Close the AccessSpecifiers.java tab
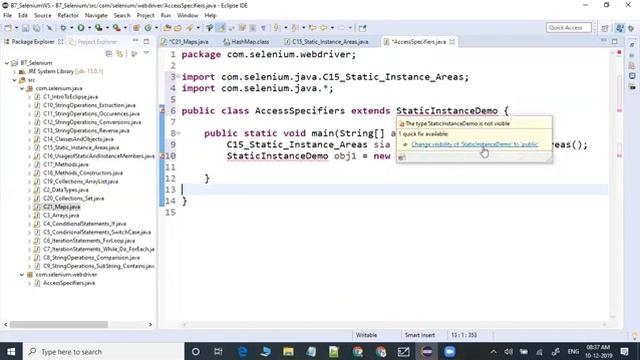This screenshot has width=640, height=360. pos(452,42)
